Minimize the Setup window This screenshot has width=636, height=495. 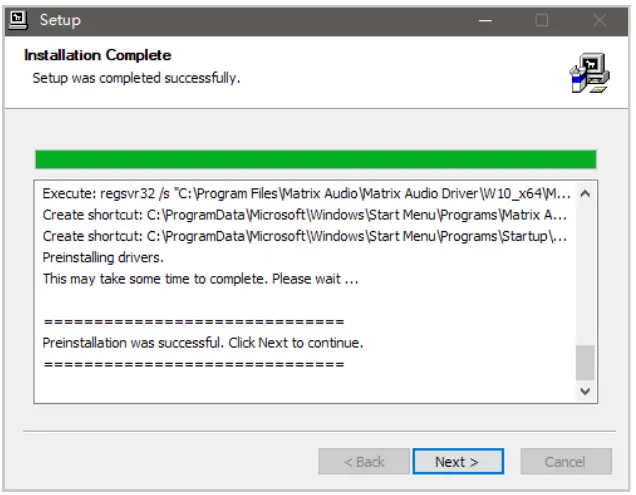485,20
